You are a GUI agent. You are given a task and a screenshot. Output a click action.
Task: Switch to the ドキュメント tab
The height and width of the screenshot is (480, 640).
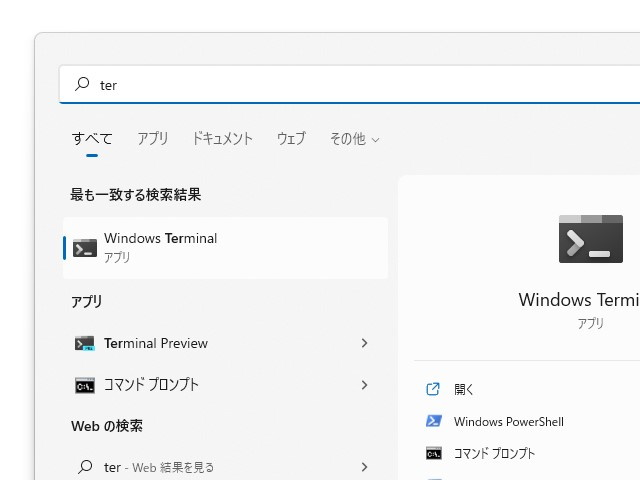[x=222, y=139]
